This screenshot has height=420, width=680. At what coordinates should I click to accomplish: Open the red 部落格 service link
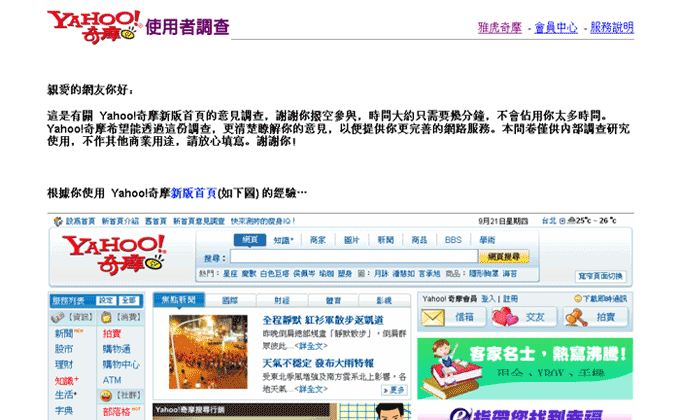[x=116, y=411]
